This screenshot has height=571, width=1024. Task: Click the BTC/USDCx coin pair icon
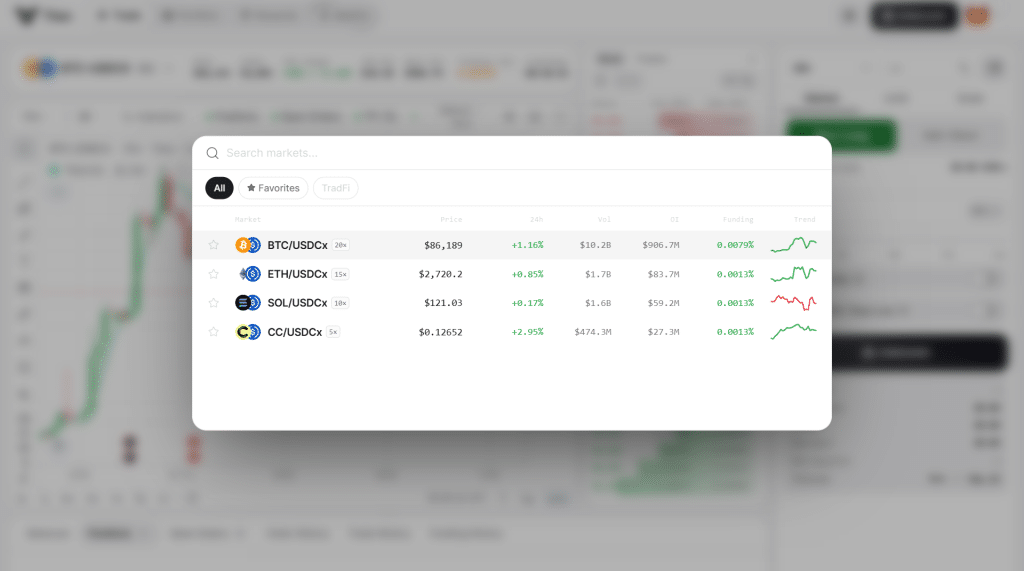(x=248, y=245)
